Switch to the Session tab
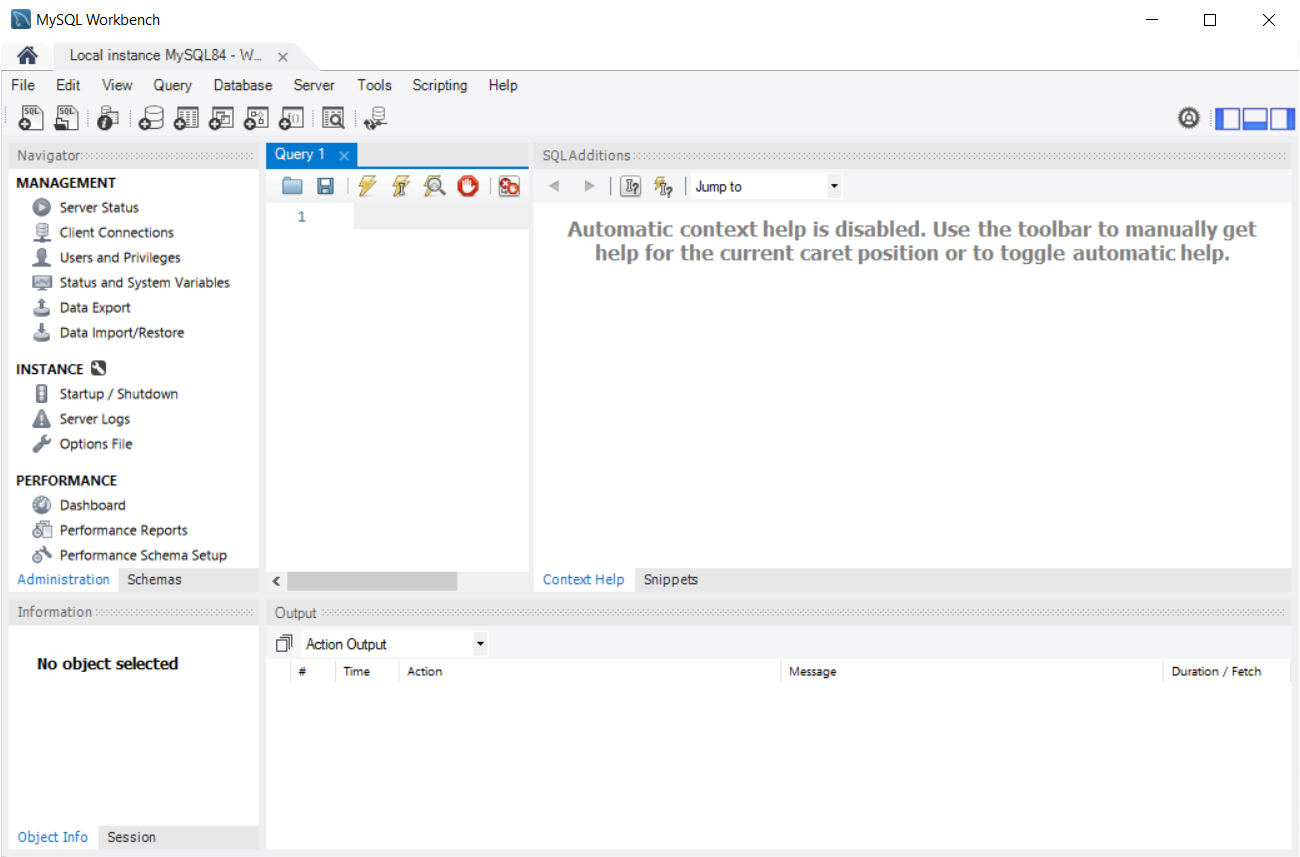Image resolution: width=1300 pixels, height=857 pixels. (132, 837)
